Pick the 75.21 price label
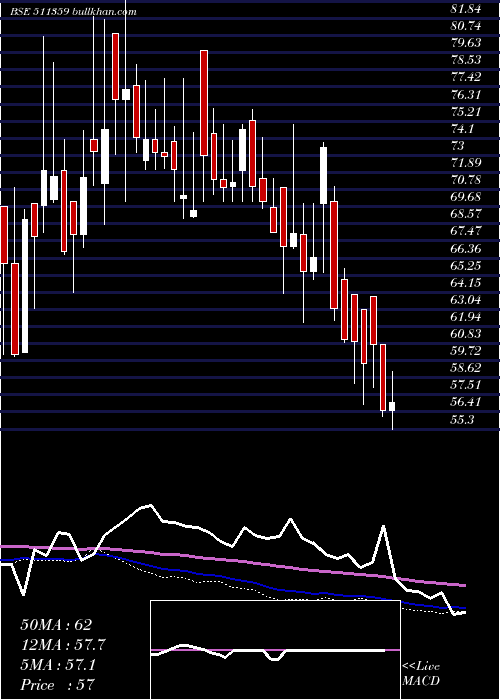 [466, 111]
